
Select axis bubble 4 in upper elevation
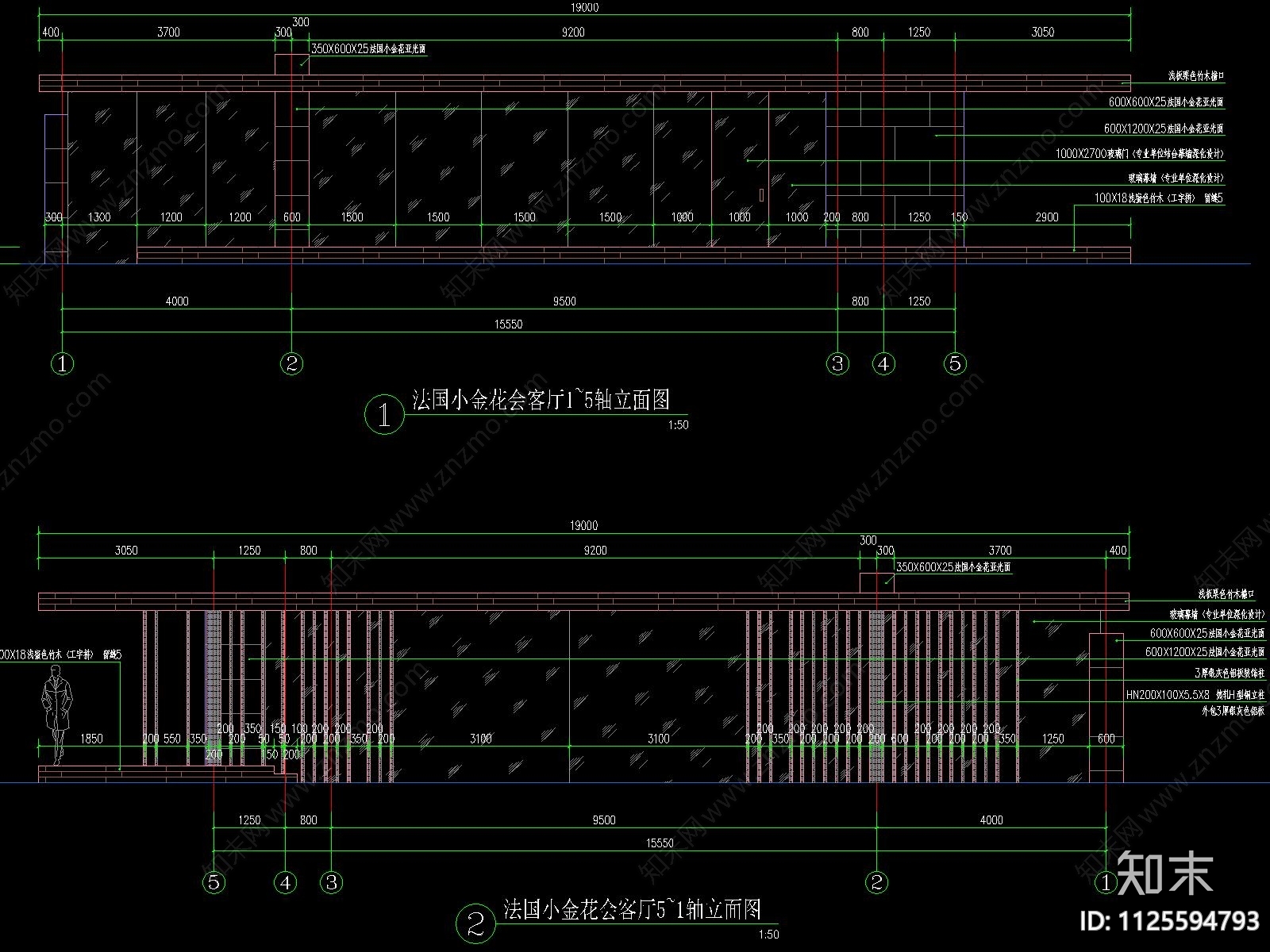(x=883, y=364)
